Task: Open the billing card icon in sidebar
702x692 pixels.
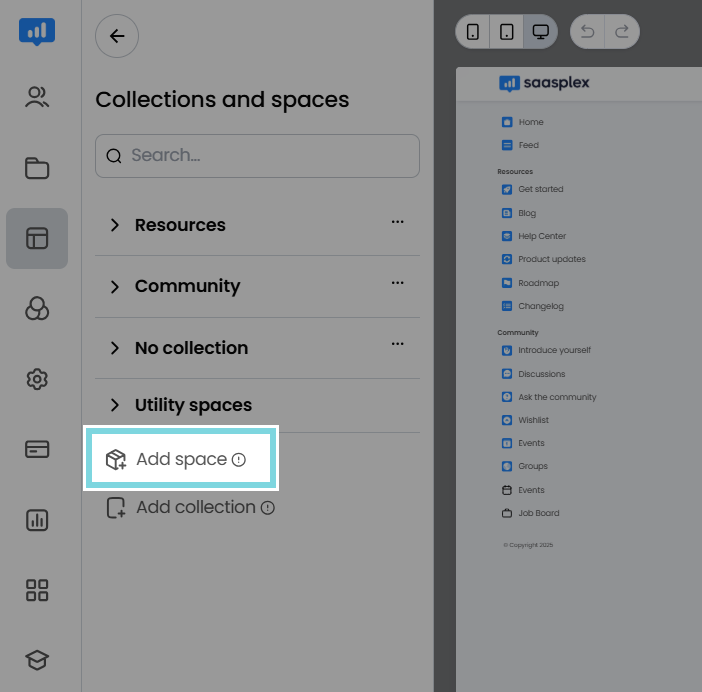Action: coord(37,449)
